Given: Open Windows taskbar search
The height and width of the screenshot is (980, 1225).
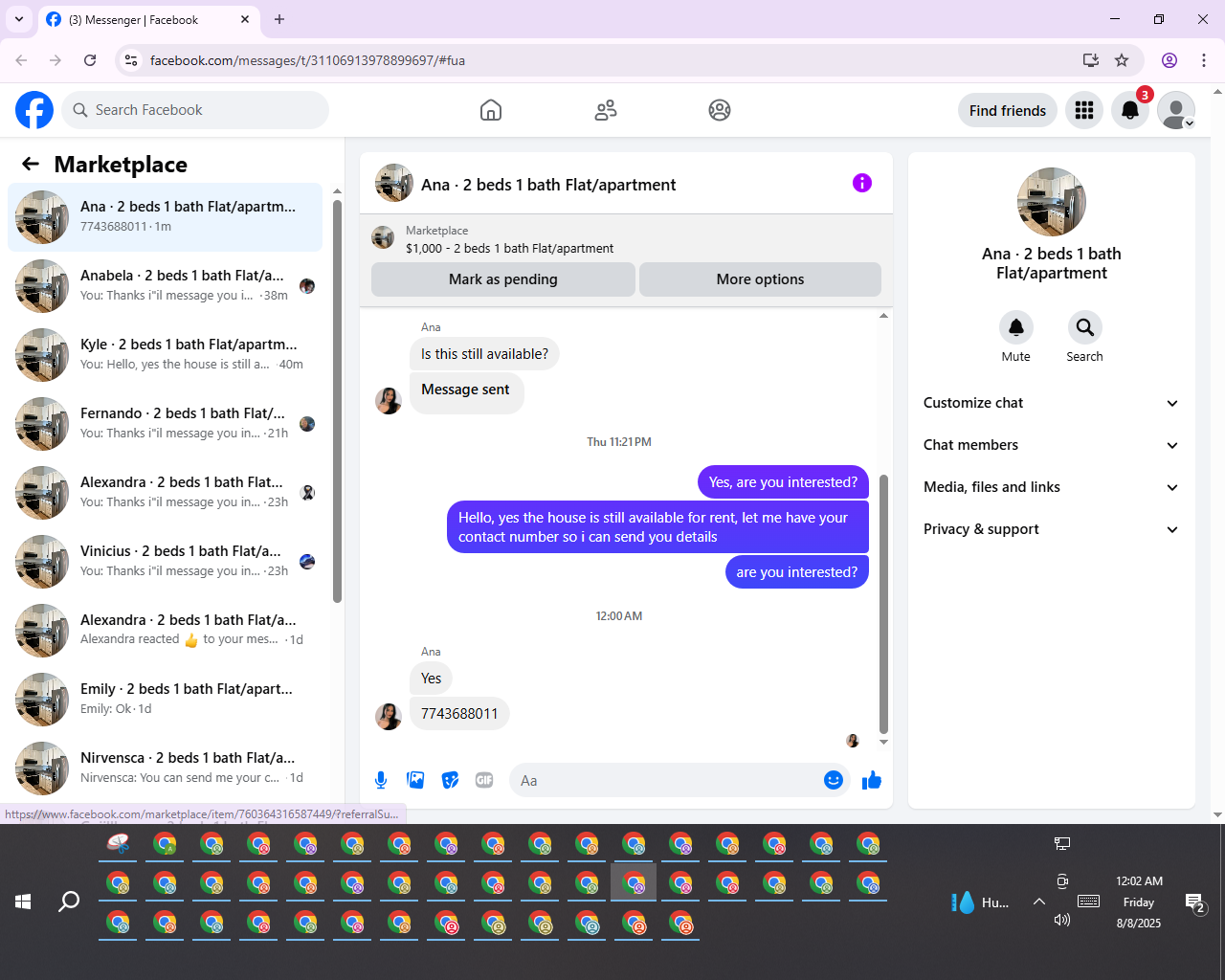Looking at the screenshot, I should pos(69,902).
